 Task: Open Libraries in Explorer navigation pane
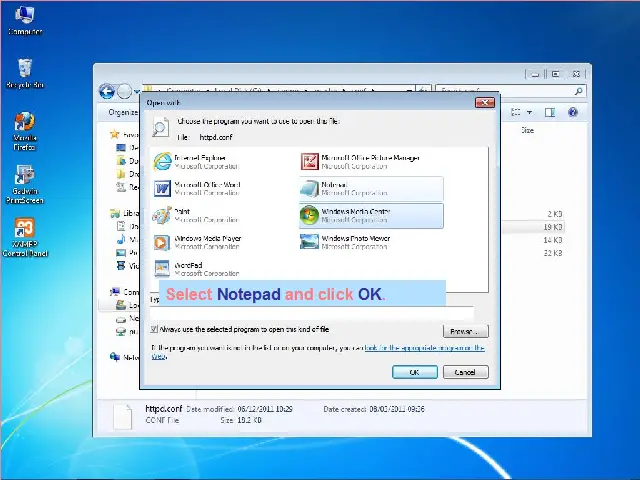click(x=125, y=213)
